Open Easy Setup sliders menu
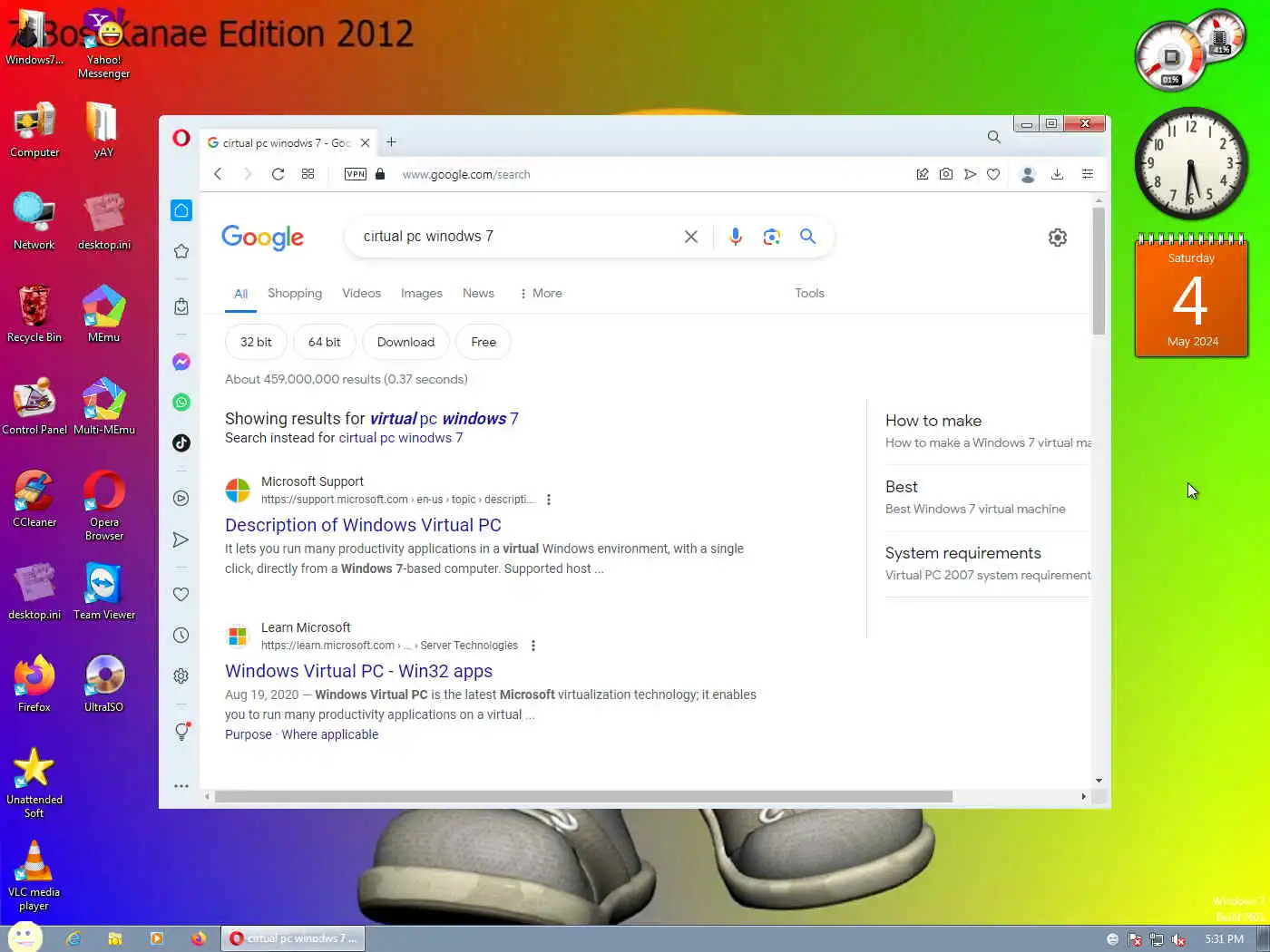This screenshot has width=1270, height=952. pyautogui.click(x=1088, y=174)
